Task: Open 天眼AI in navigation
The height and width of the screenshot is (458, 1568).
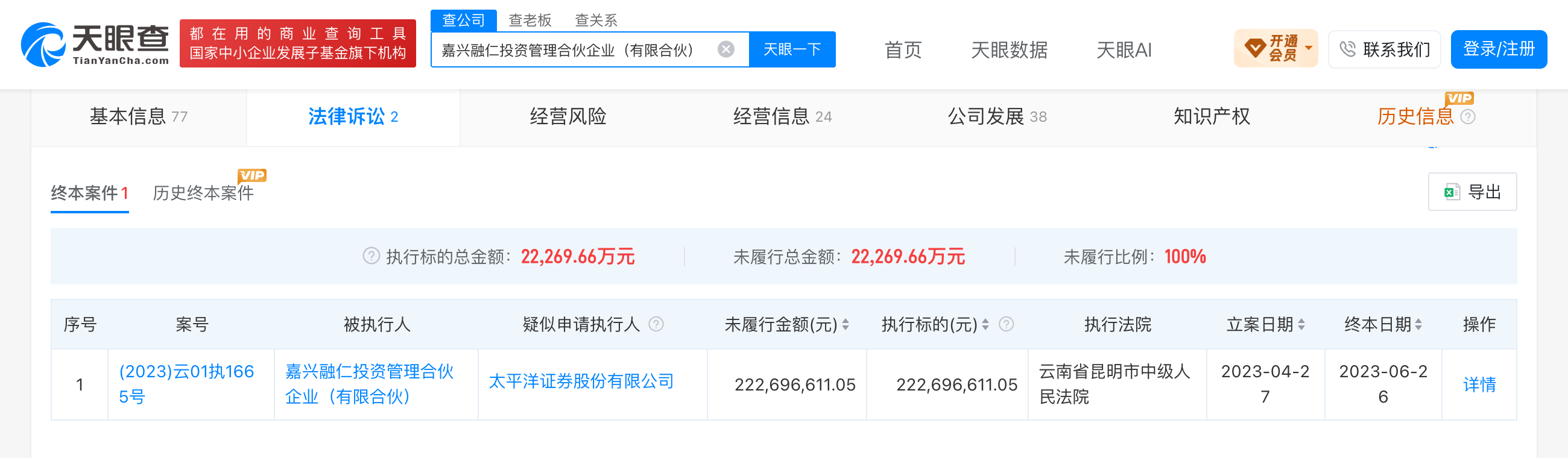Action: click(x=1124, y=51)
